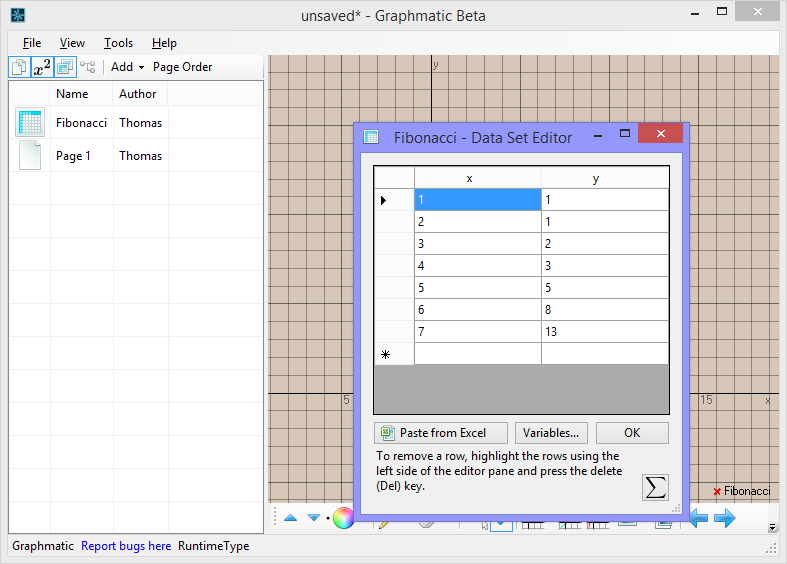
Task: Select the y cell in row x=3
Action: coord(605,244)
